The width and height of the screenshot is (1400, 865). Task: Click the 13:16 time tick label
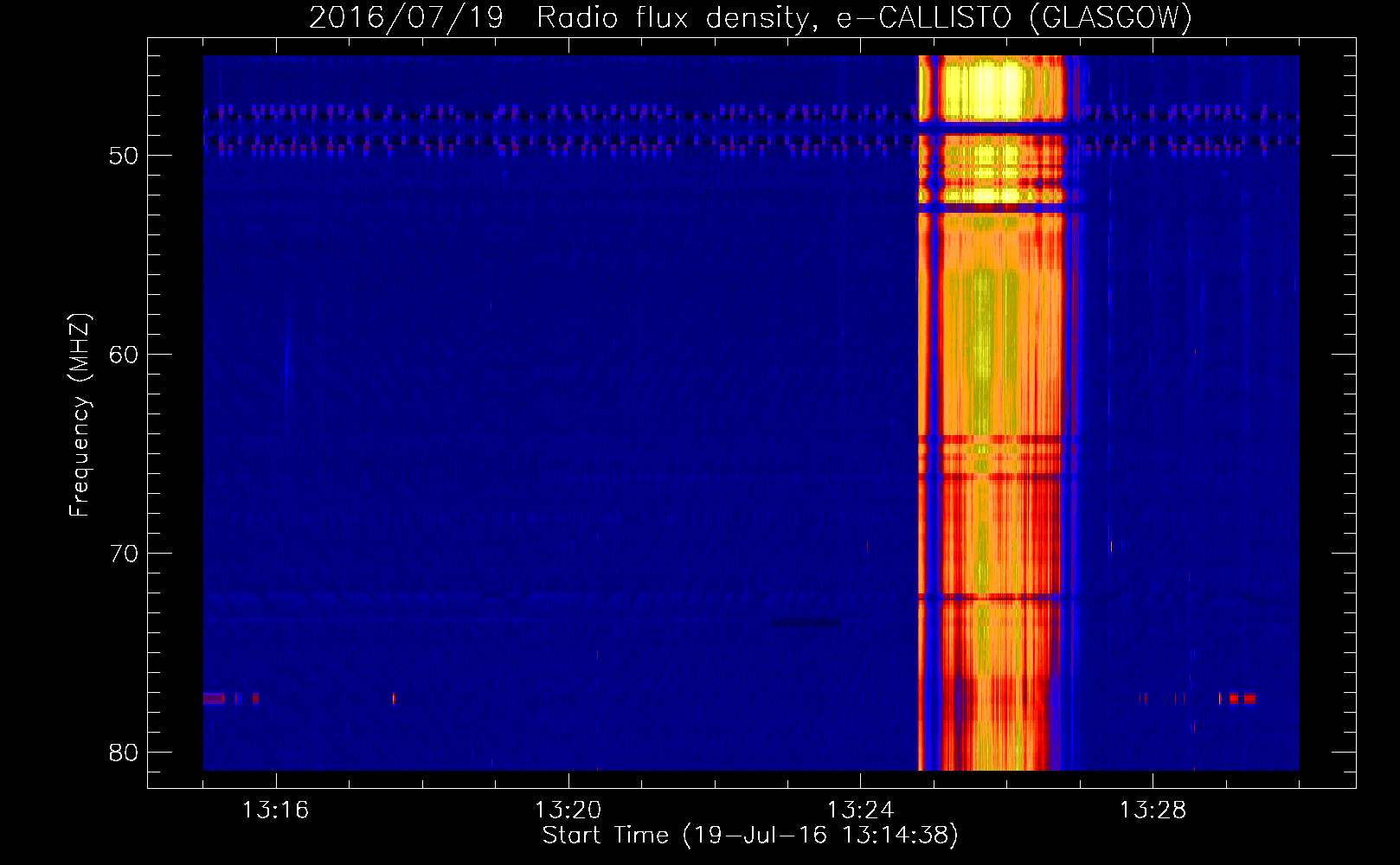(x=275, y=811)
